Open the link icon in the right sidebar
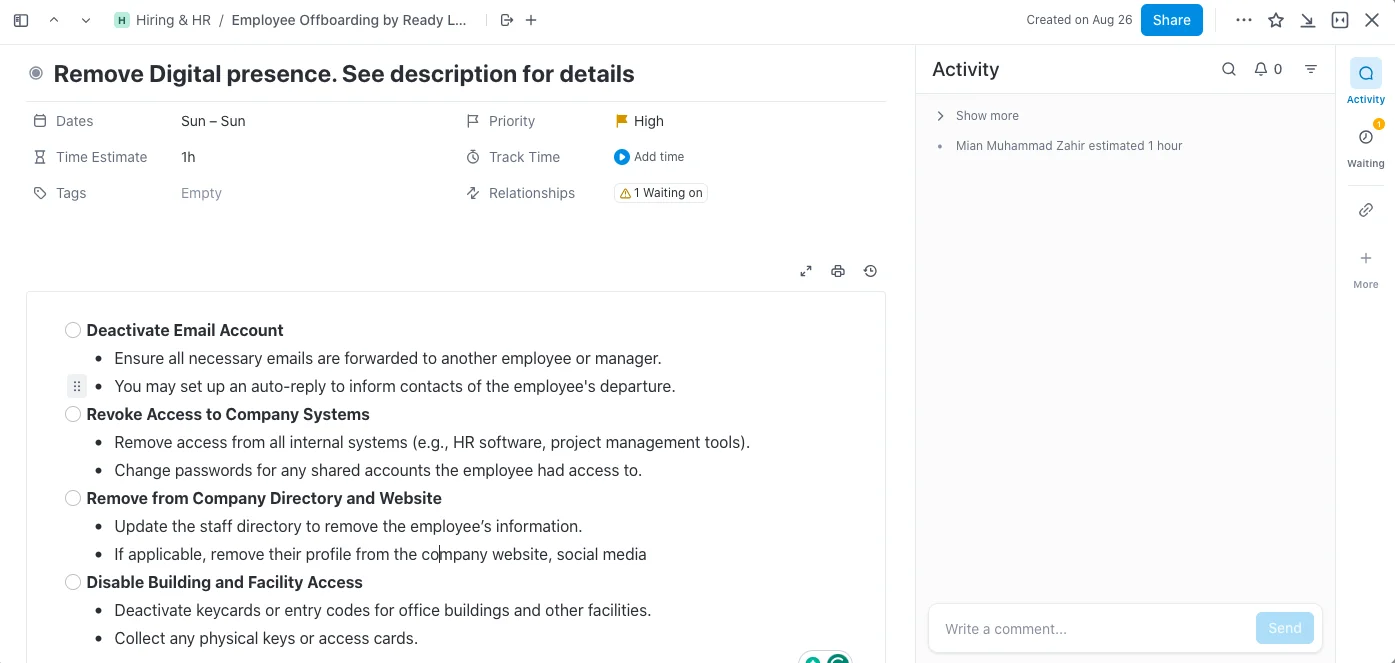This screenshot has width=1395, height=663. (x=1366, y=210)
